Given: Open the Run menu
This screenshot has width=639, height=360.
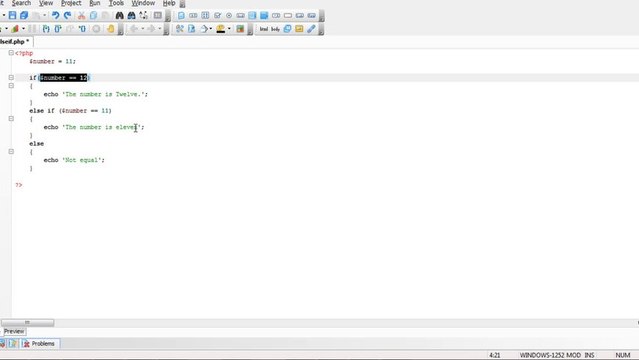Looking at the screenshot, I should click(x=95, y=3).
